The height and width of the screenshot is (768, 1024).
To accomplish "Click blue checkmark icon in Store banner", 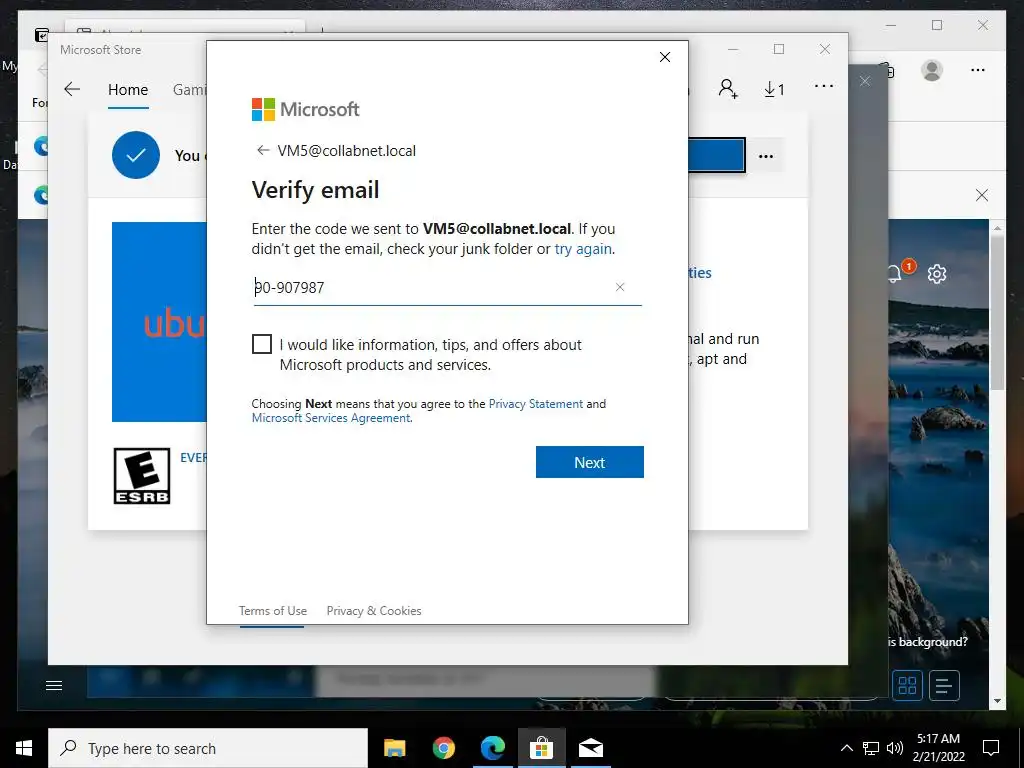I will 136,155.
